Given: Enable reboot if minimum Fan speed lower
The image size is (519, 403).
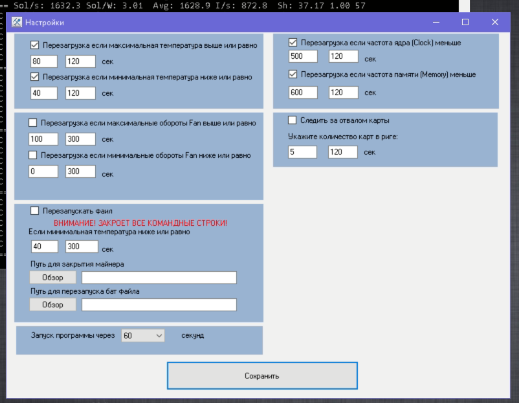Looking at the screenshot, I should (x=33, y=155).
